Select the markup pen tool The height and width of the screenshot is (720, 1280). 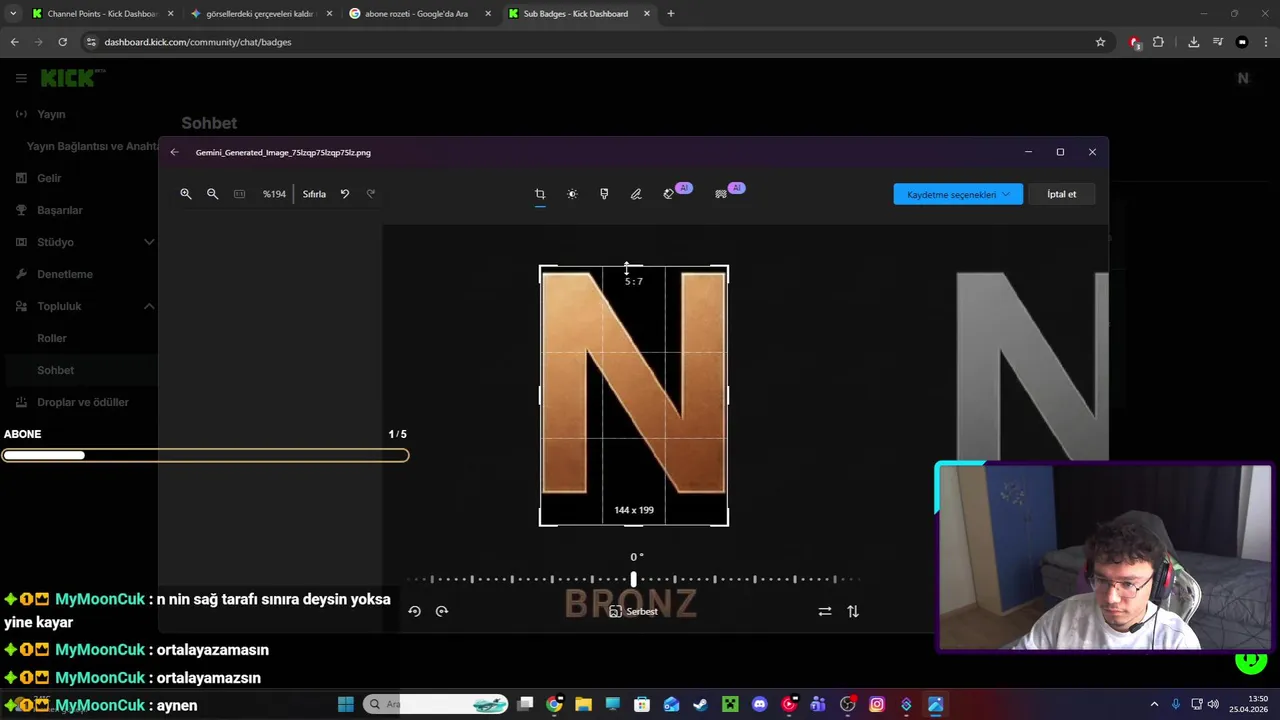(x=636, y=194)
